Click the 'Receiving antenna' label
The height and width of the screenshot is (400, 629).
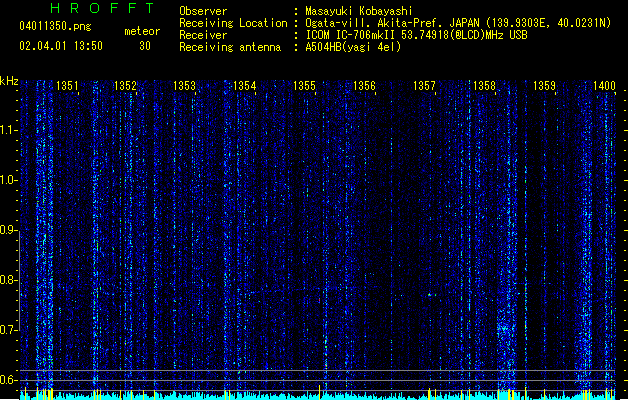[230, 47]
